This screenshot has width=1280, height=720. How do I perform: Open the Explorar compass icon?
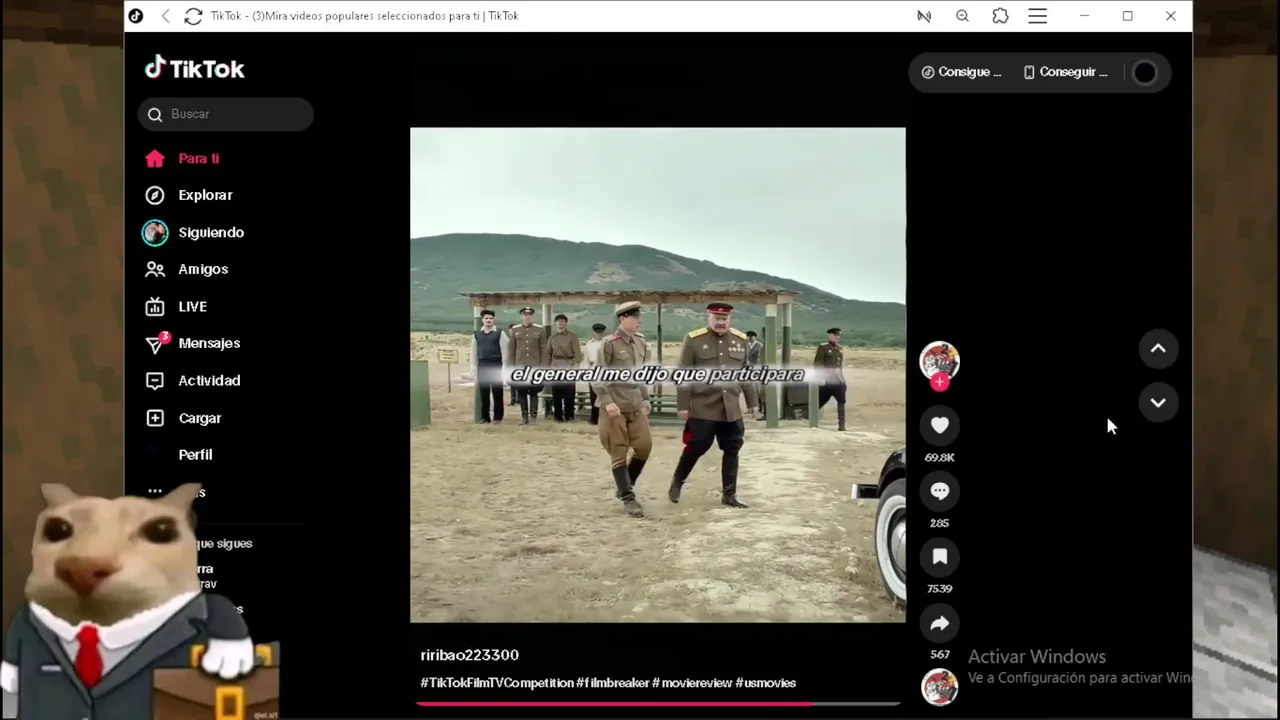154,195
